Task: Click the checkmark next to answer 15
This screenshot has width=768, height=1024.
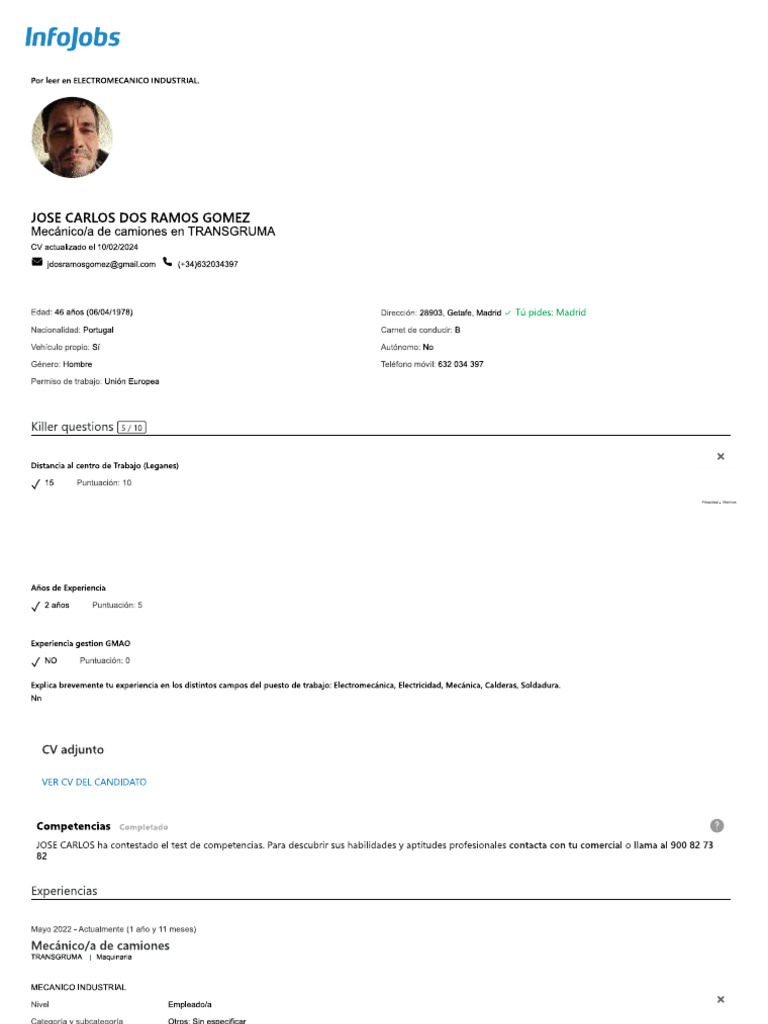Action: click(36, 484)
